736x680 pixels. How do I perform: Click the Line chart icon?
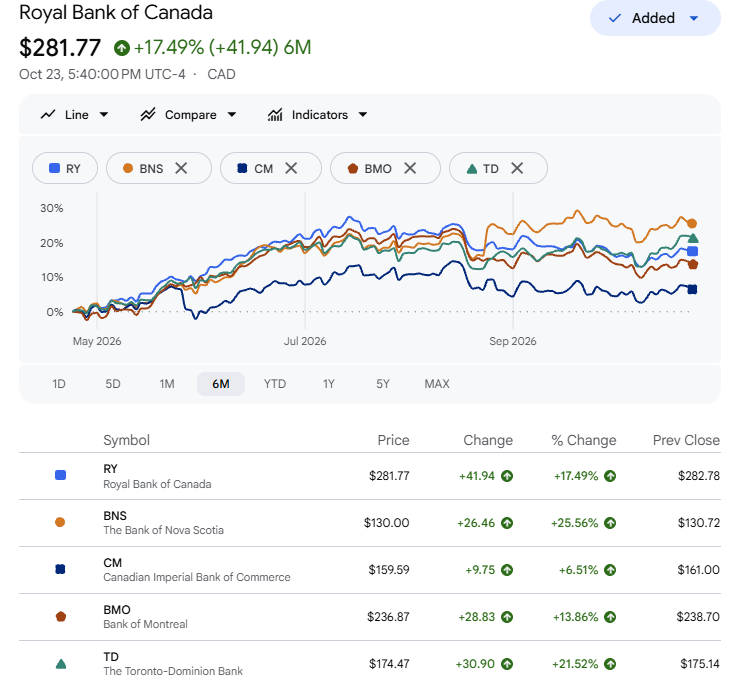point(48,115)
